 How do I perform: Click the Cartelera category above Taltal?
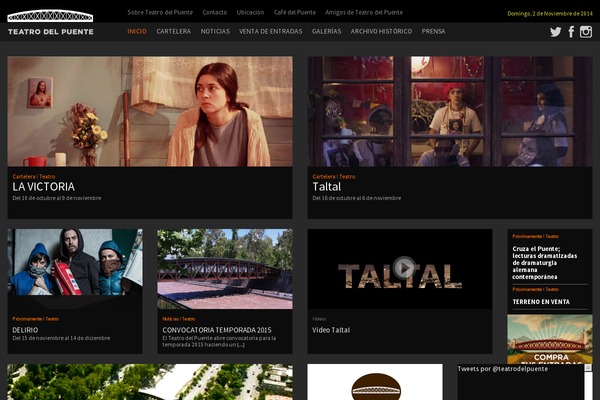[x=324, y=176]
